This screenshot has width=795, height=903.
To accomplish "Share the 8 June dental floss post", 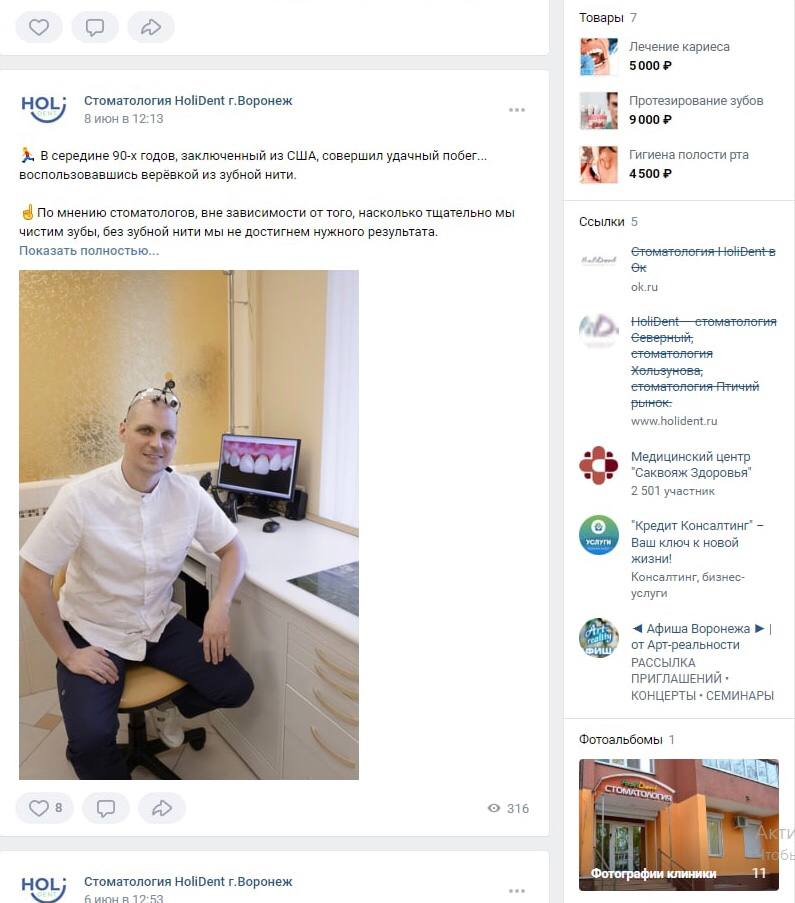I will (162, 808).
